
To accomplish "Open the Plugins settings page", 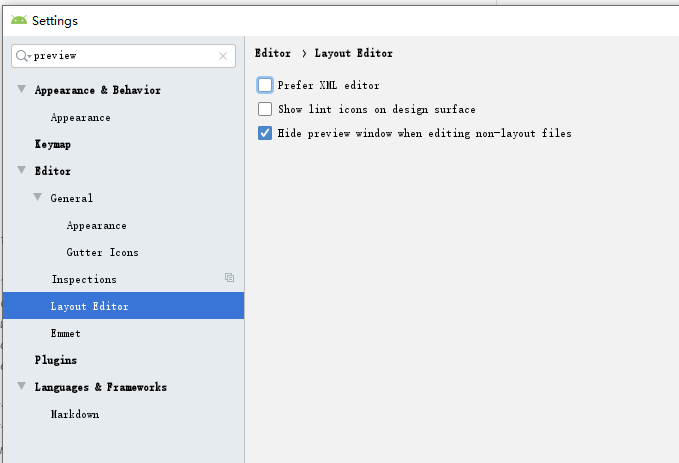I will 56,360.
